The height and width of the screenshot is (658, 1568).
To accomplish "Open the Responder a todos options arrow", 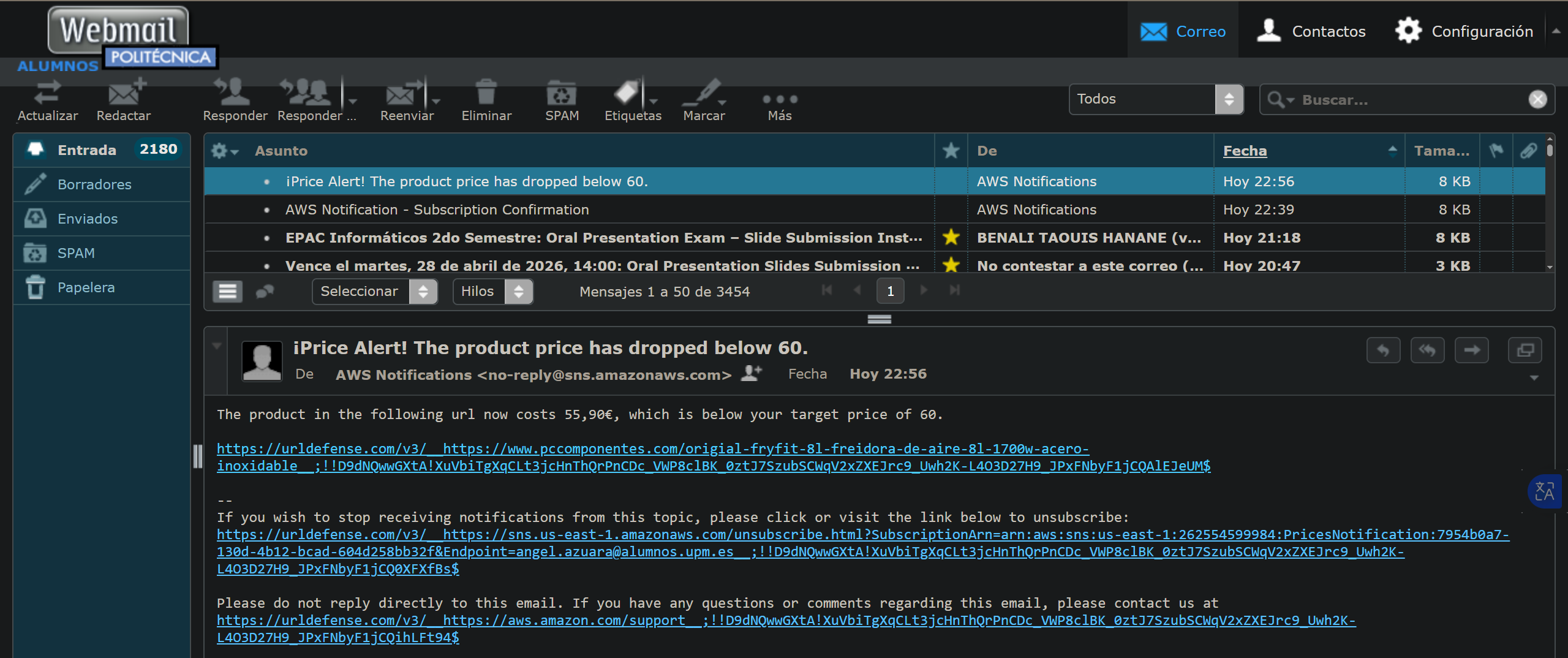I will point(352,101).
